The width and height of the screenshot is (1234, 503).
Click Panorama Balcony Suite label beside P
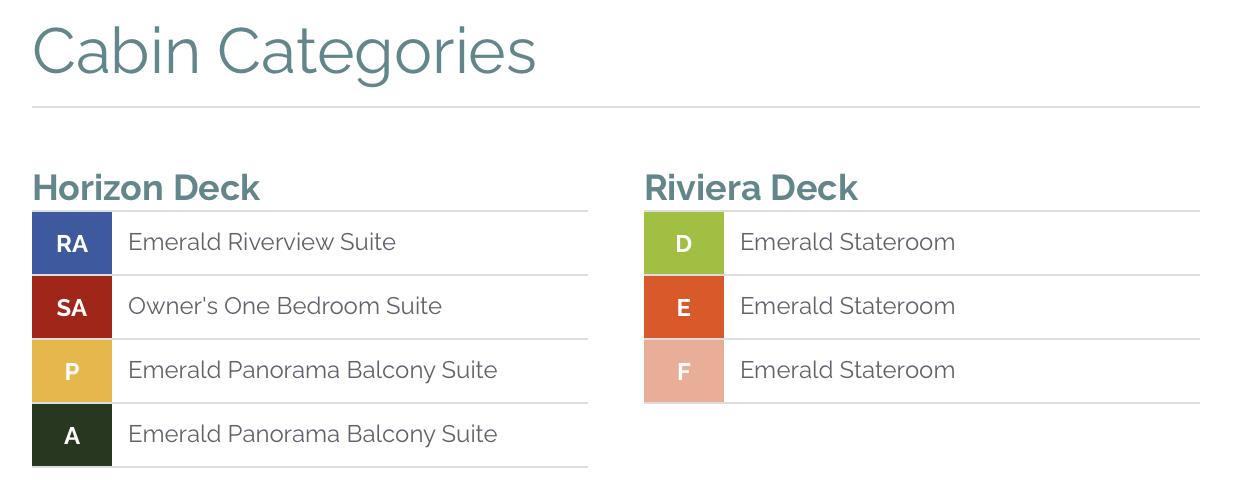pyautogui.click(x=312, y=370)
